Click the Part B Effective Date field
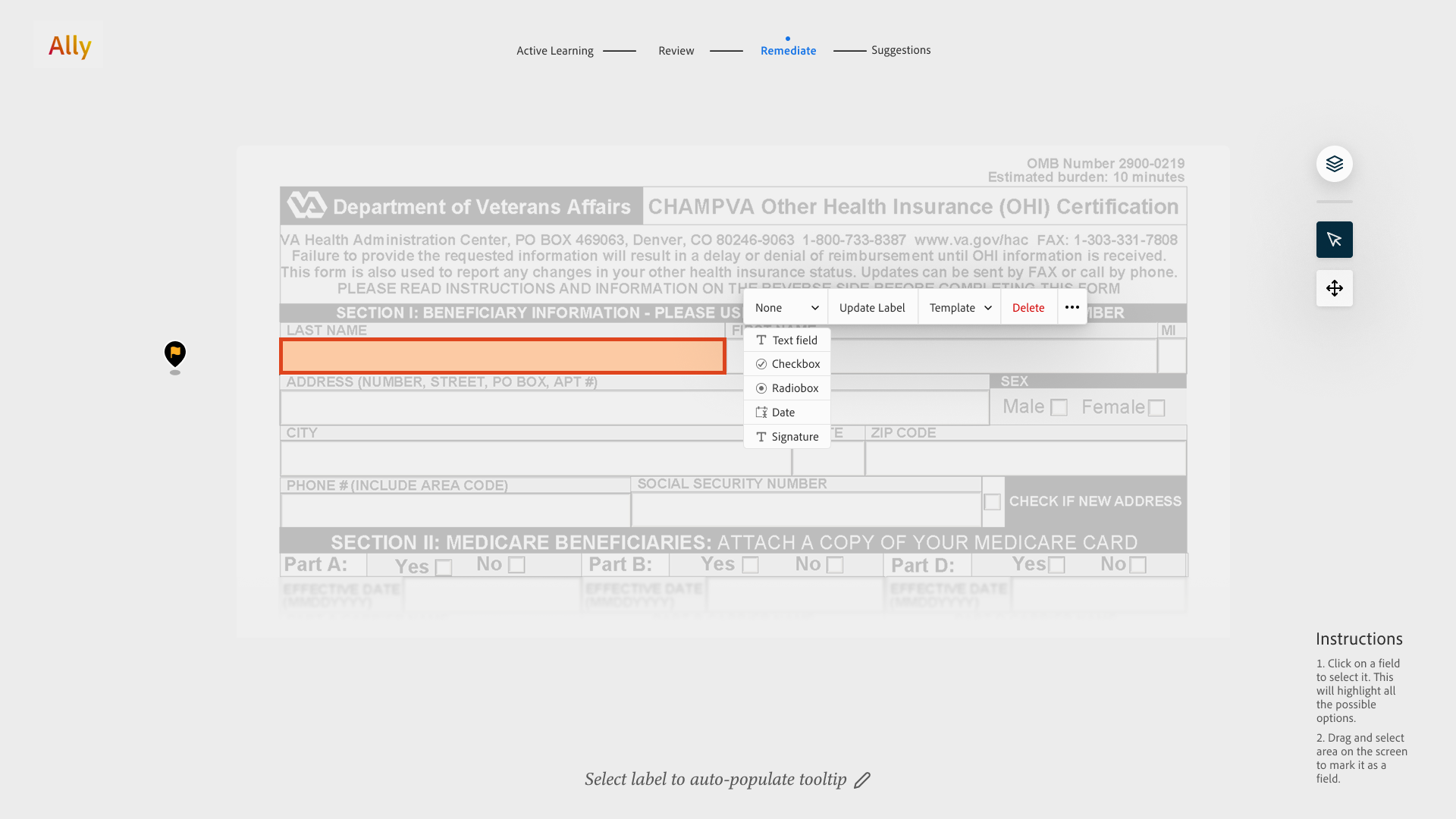Viewport: 1456px width, 819px height. coord(795,595)
